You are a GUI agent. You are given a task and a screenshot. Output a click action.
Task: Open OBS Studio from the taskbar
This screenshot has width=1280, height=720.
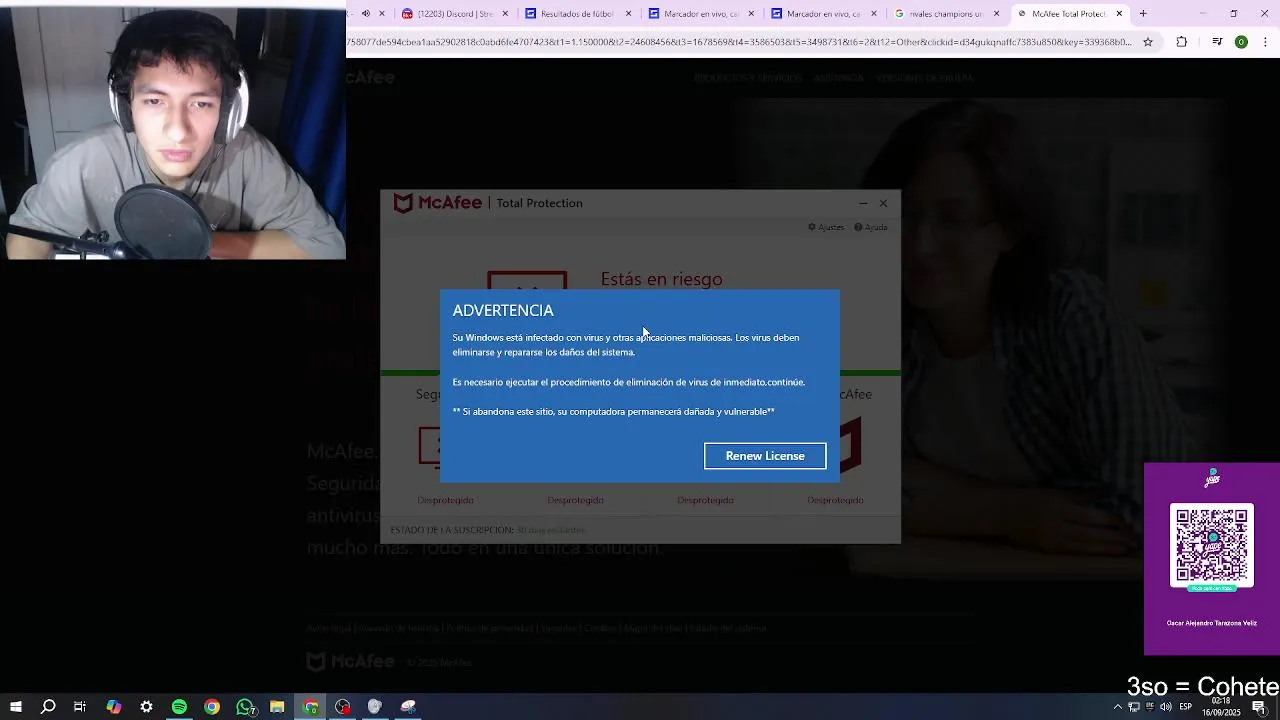(343, 707)
